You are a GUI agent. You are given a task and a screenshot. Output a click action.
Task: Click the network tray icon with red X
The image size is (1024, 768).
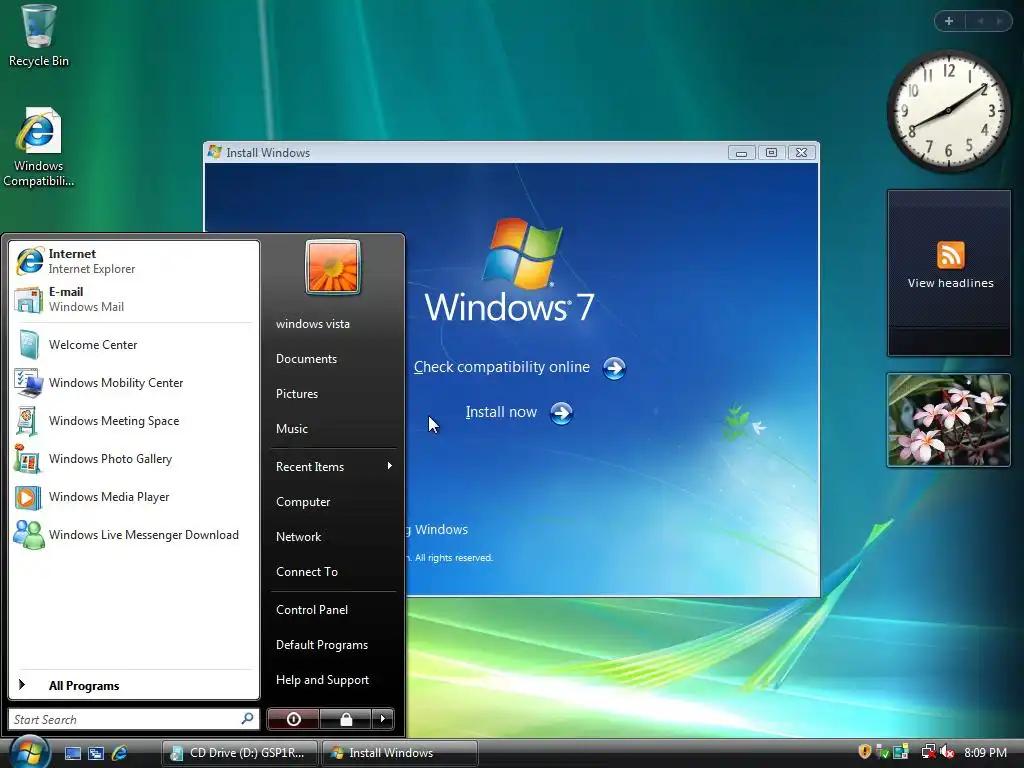[929, 752]
